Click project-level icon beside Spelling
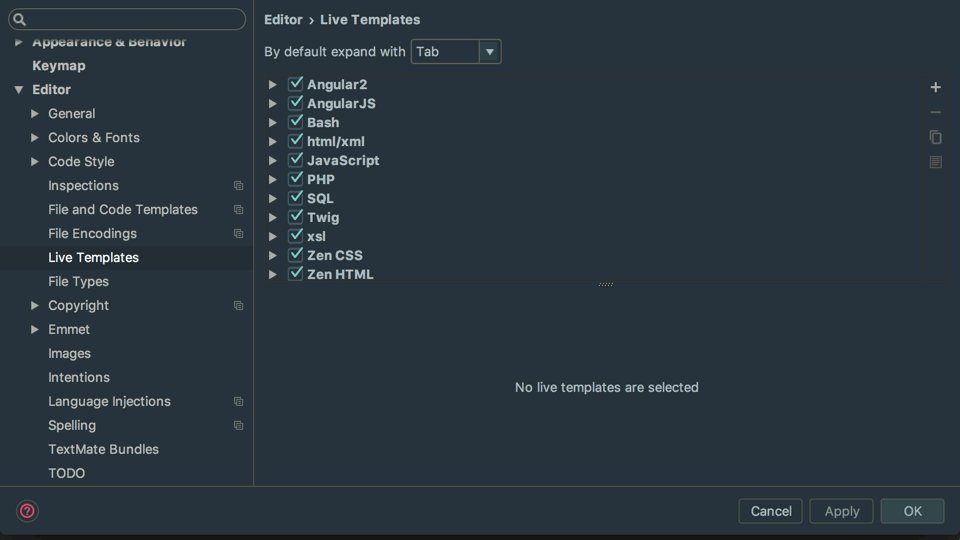 (238, 426)
